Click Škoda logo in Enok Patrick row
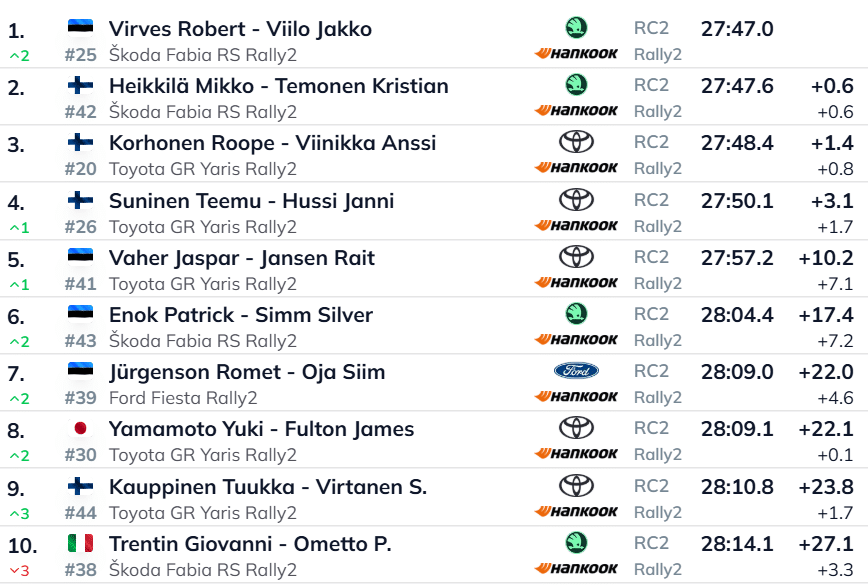The height and width of the screenshot is (585, 868). pos(576,314)
